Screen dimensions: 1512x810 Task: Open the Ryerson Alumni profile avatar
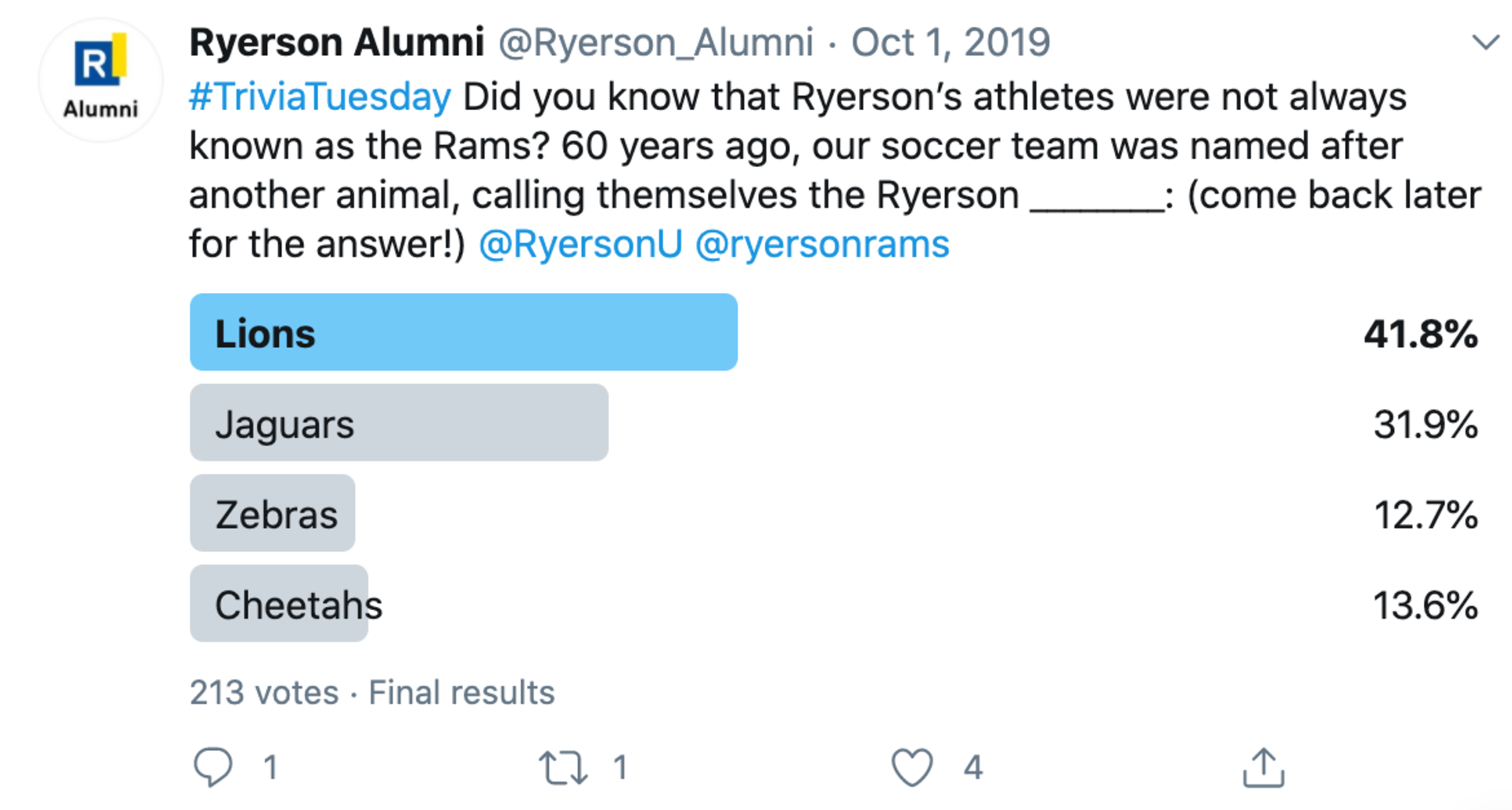pyautogui.click(x=101, y=80)
